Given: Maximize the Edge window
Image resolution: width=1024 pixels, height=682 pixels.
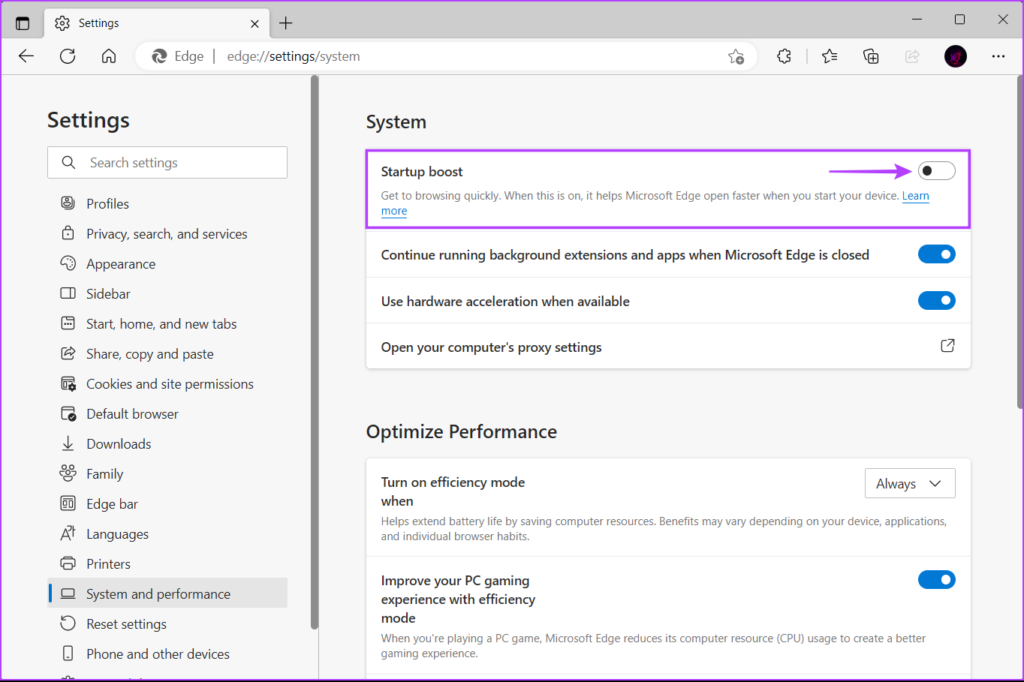Looking at the screenshot, I should [x=959, y=20].
